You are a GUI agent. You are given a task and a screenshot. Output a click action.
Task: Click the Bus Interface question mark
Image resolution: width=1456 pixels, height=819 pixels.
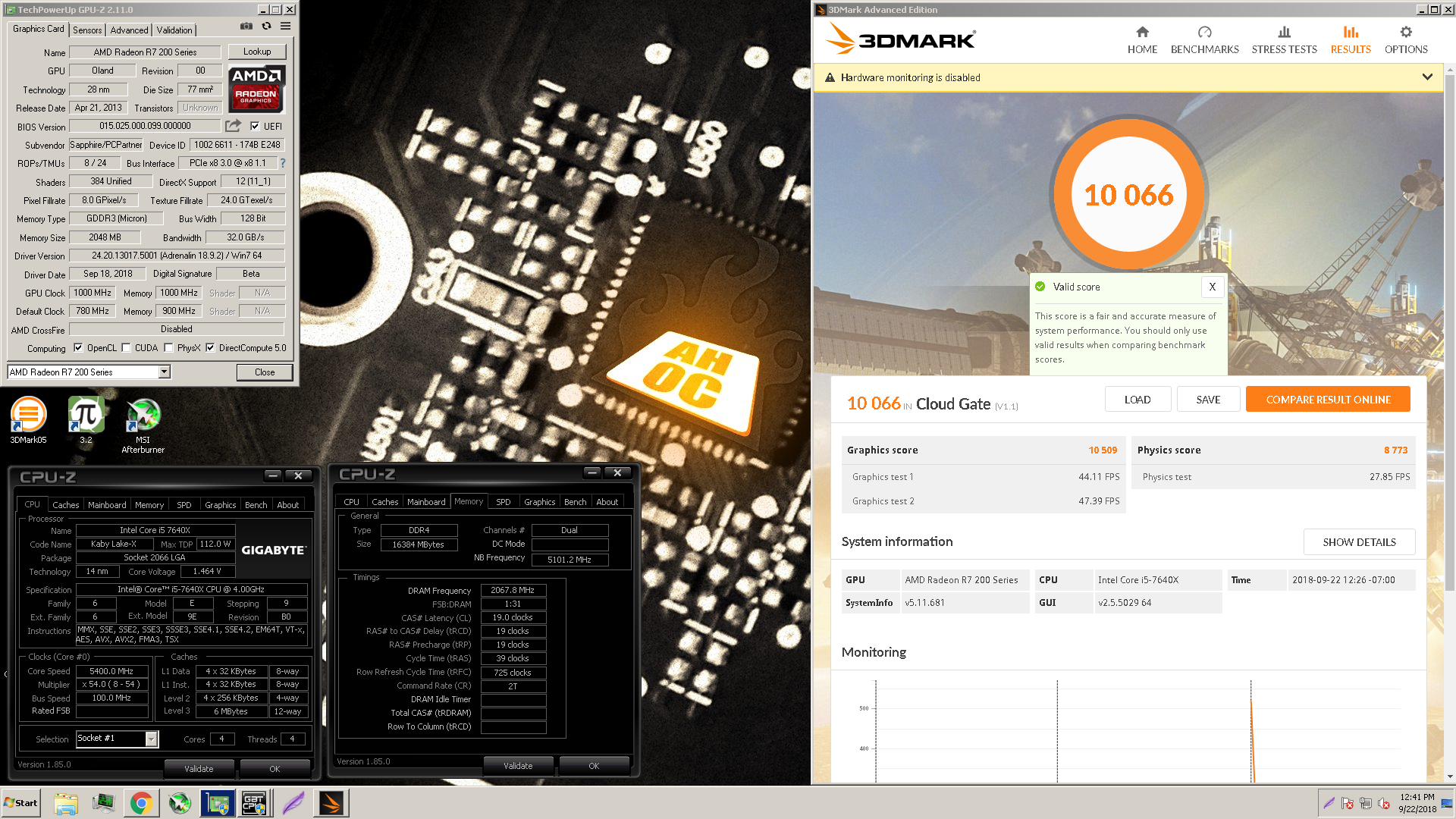[x=283, y=163]
